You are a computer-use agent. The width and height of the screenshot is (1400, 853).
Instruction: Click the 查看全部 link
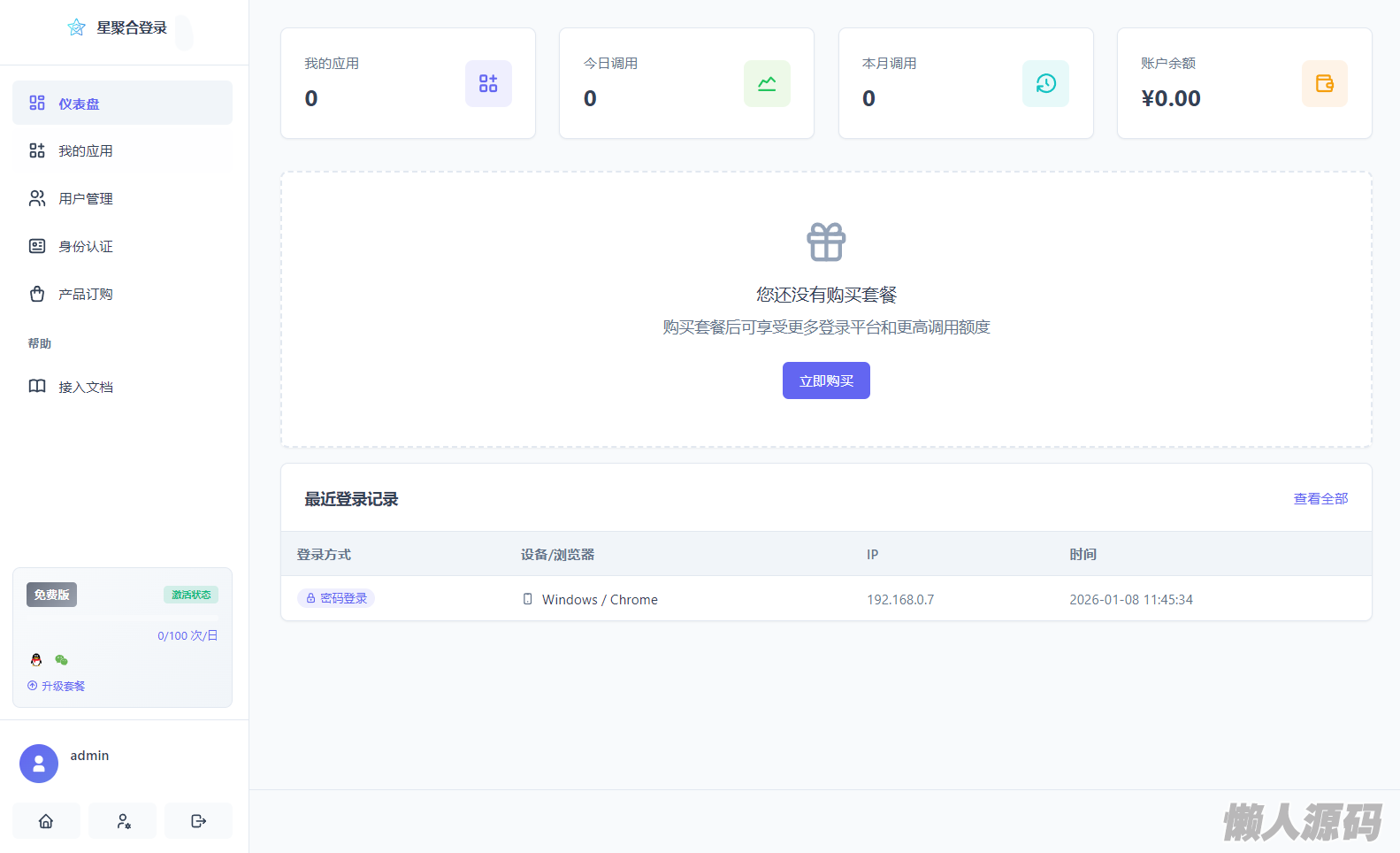1320,499
